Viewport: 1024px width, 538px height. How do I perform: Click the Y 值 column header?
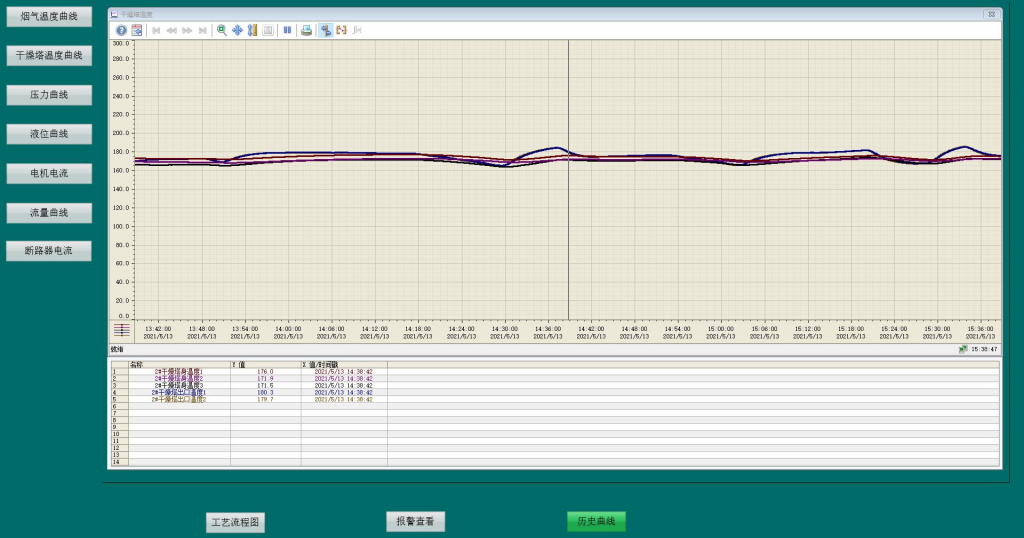coord(265,364)
